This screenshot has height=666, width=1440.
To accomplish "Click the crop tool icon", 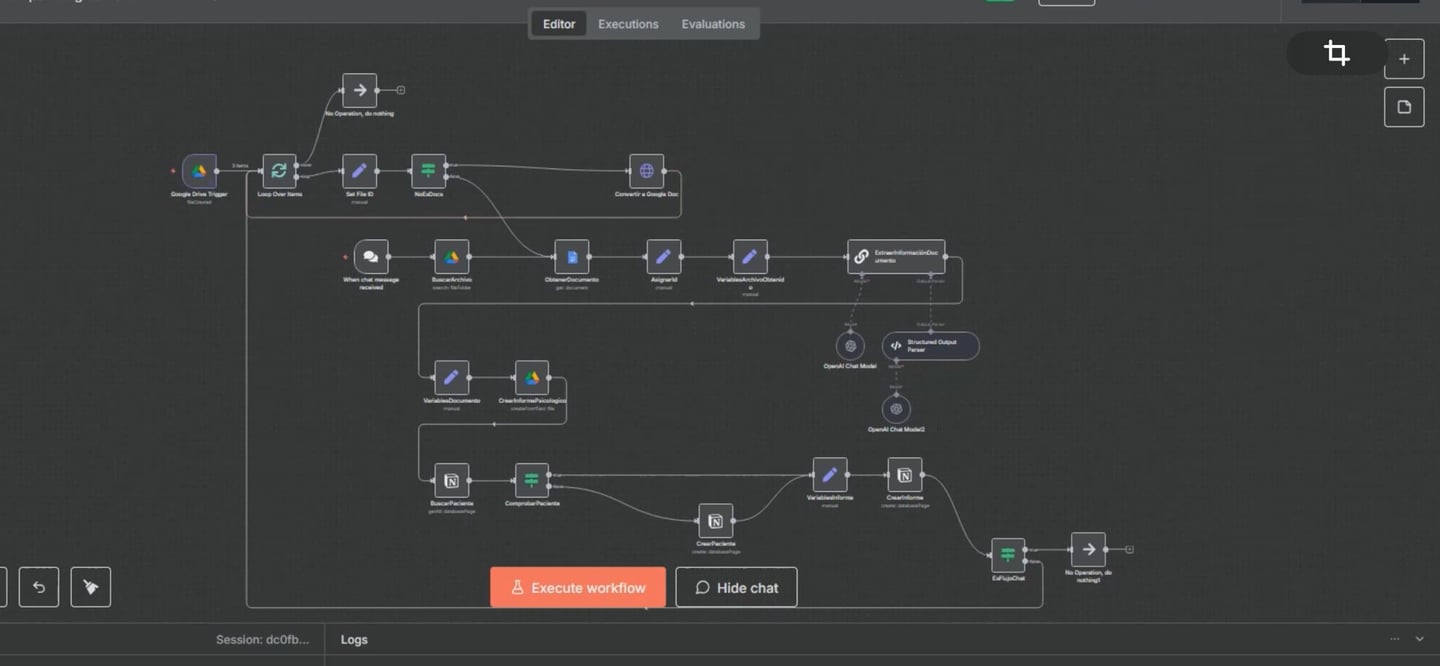I will click(x=1337, y=53).
